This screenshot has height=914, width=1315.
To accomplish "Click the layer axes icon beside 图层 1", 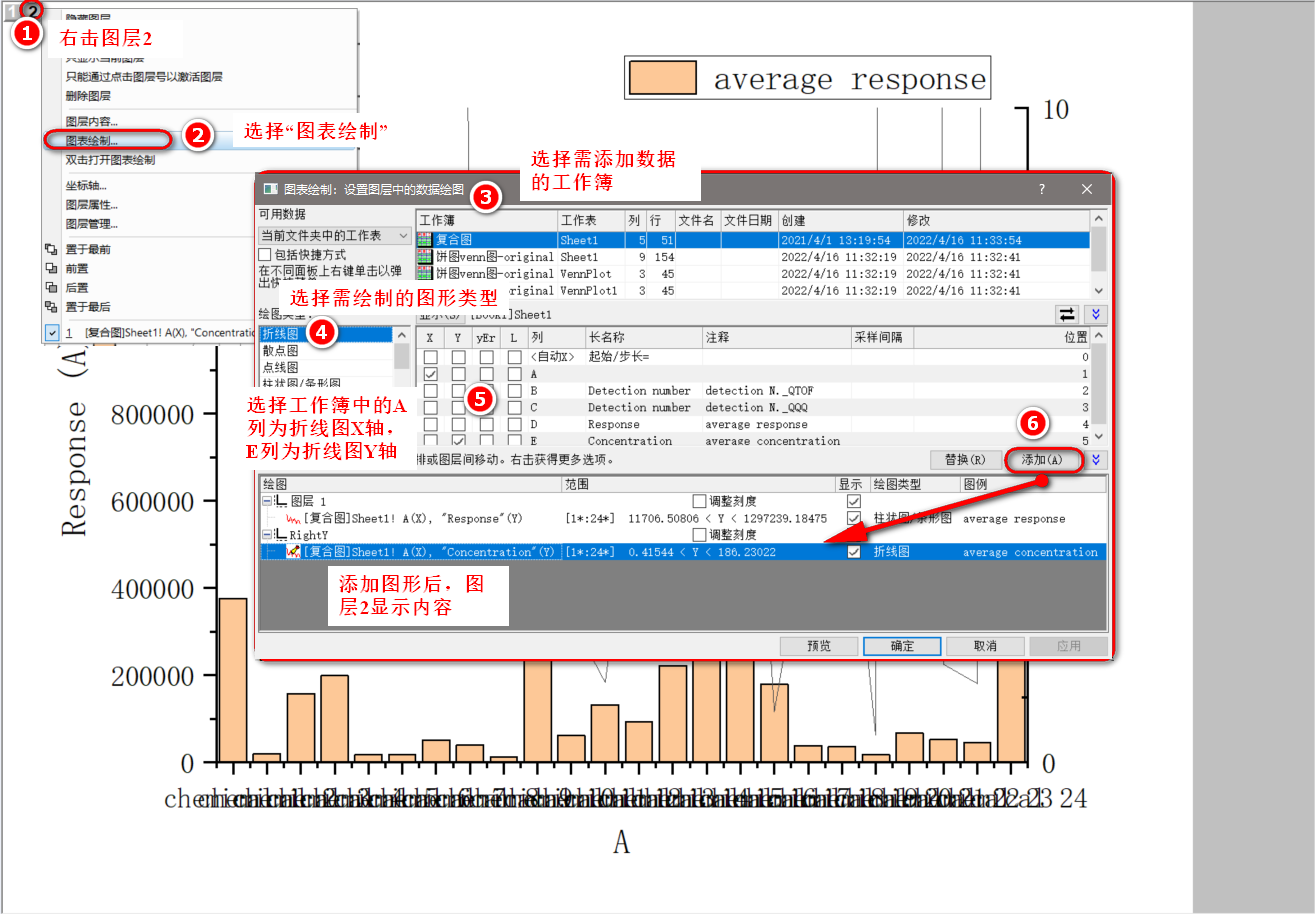I will pyautogui.click(x=281, y=501).
